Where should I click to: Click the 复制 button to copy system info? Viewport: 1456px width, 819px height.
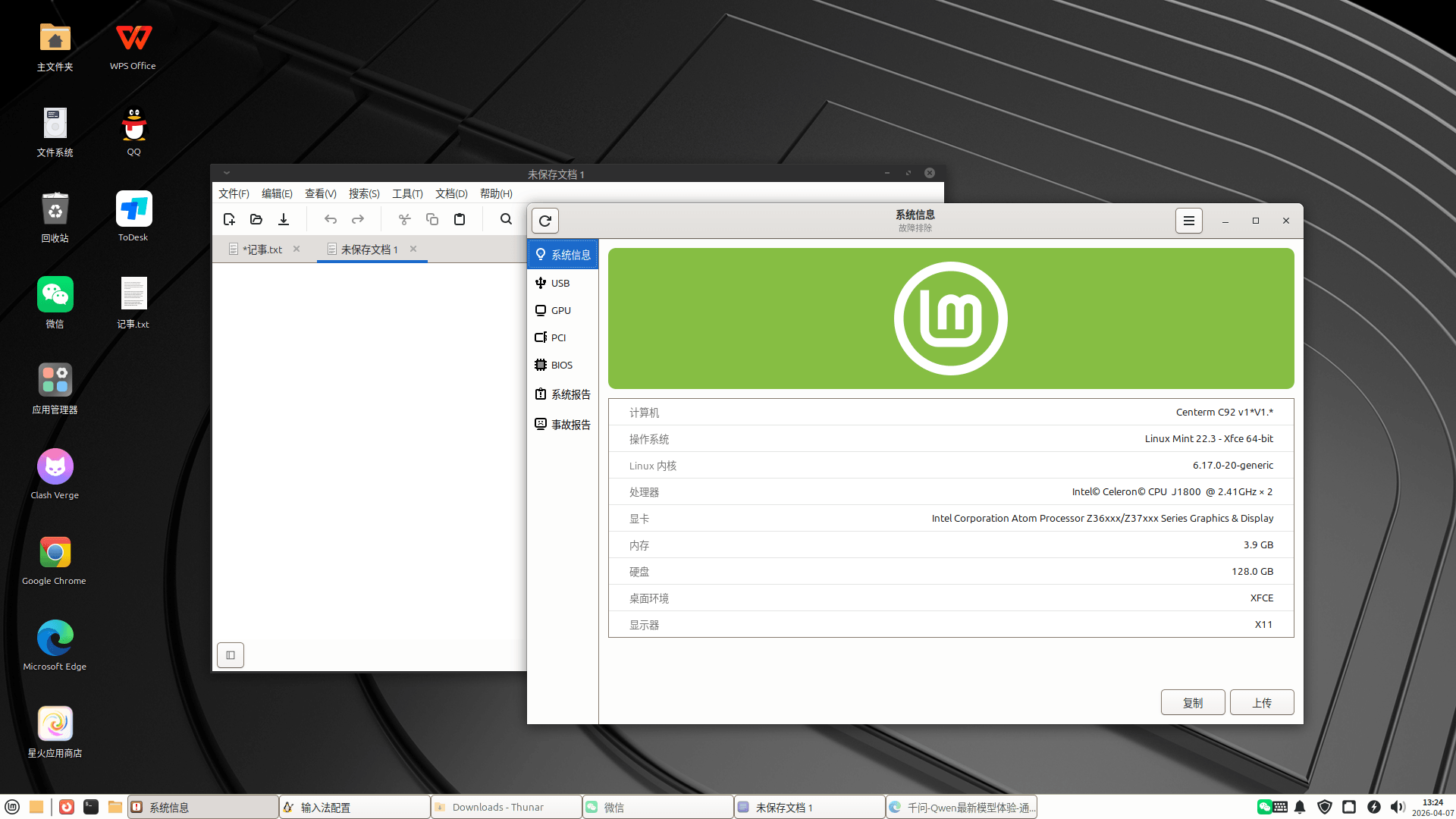click(1192, 702)
